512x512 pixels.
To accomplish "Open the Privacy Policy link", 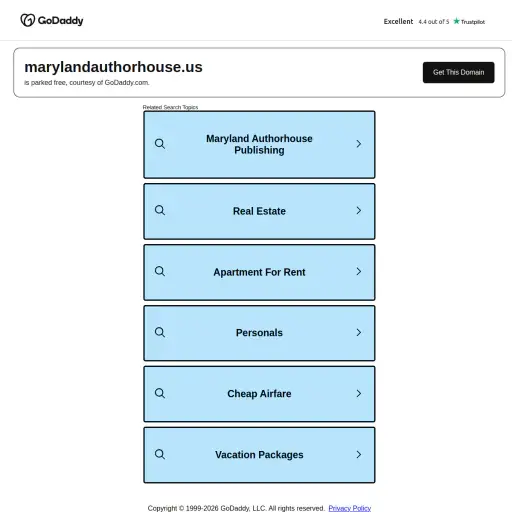I will point(349,508).
